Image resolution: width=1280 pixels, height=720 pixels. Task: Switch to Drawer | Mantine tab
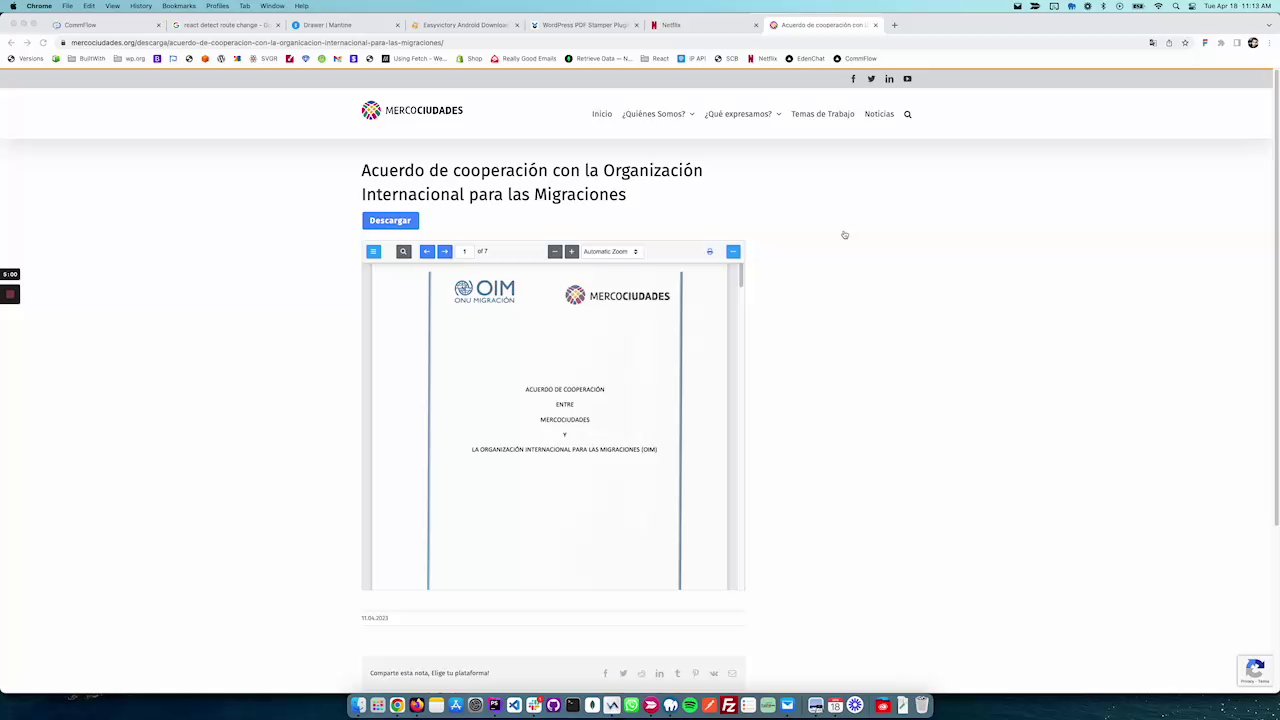tap(345, 25)
